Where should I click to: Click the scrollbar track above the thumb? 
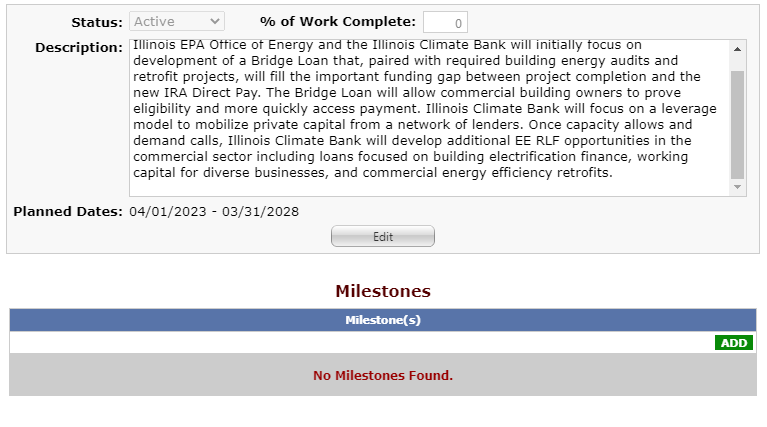click(738, 63)
